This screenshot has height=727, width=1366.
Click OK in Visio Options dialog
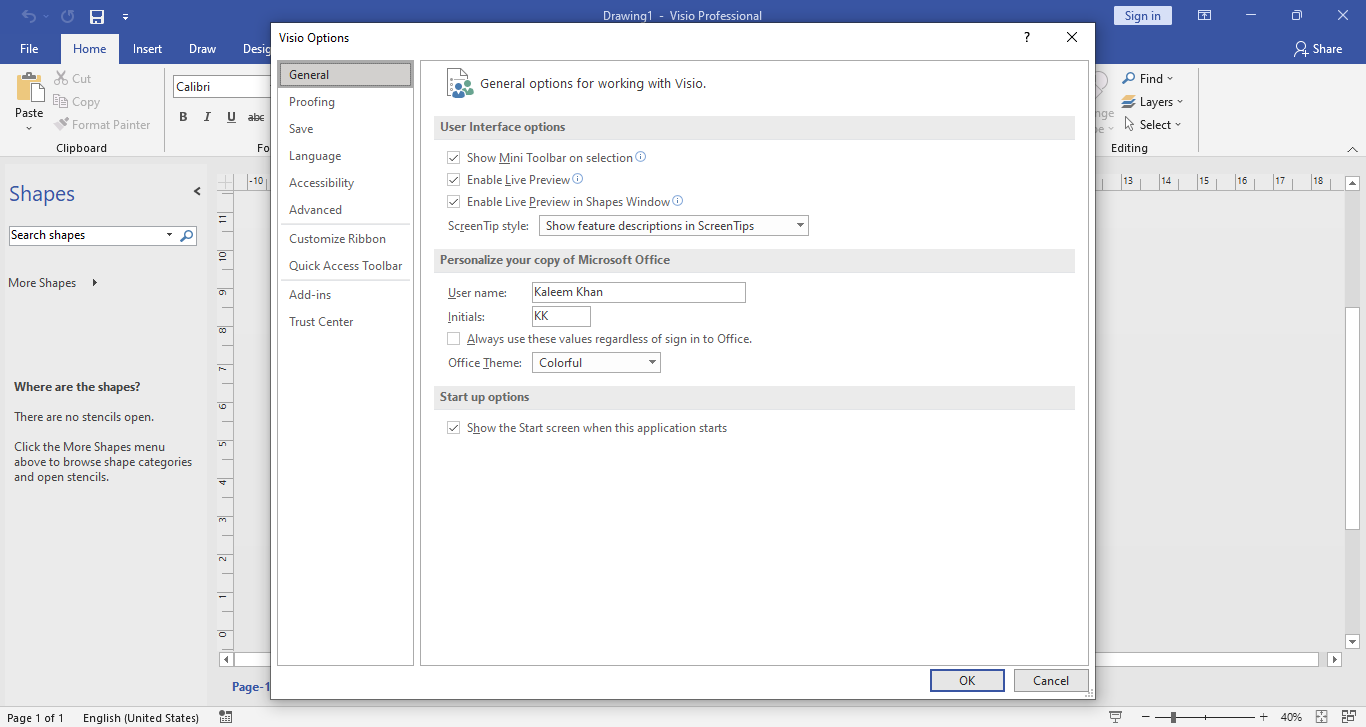pos(967,681)
